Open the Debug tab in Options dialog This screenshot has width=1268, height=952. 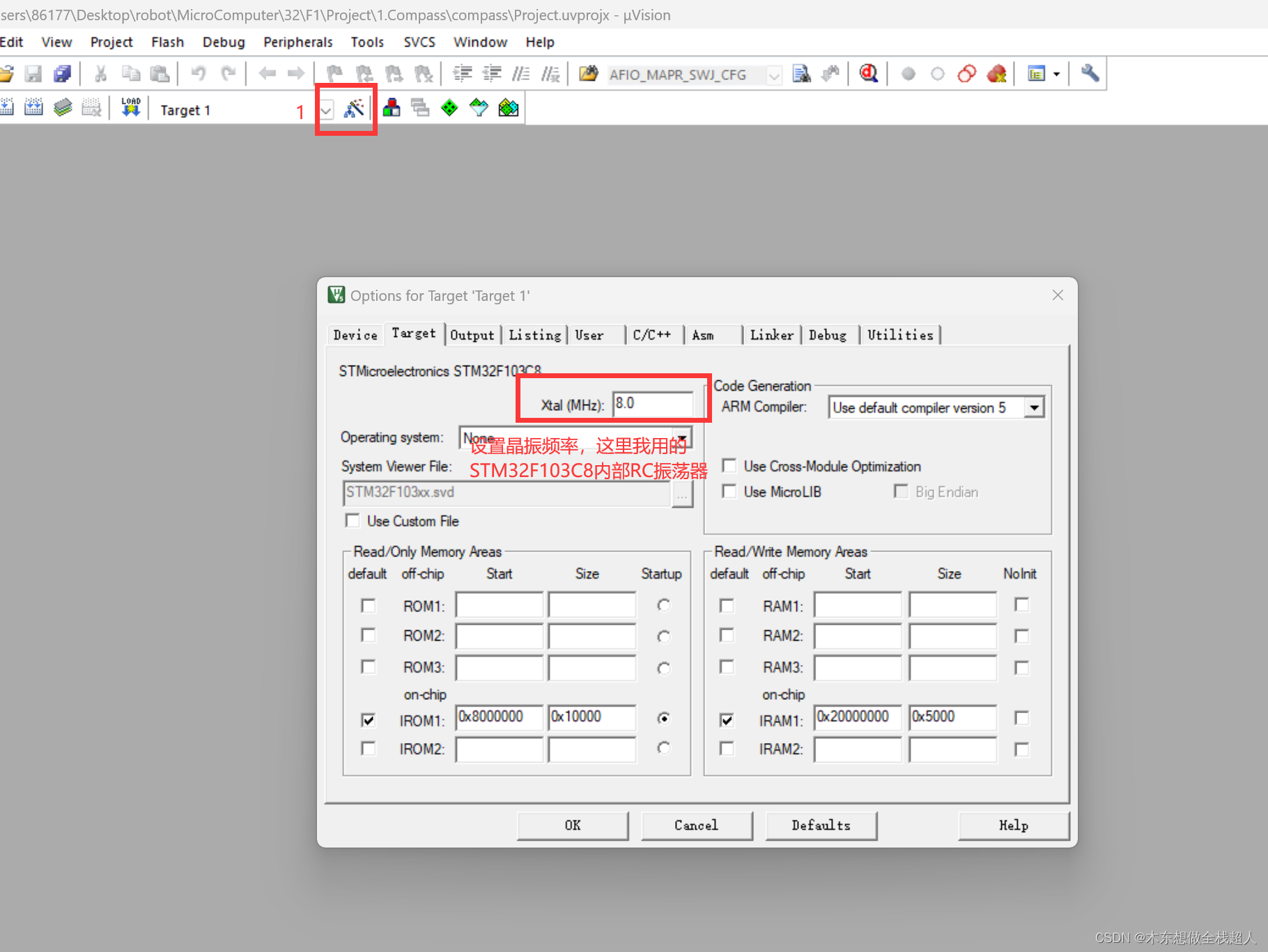click(828, 335)
